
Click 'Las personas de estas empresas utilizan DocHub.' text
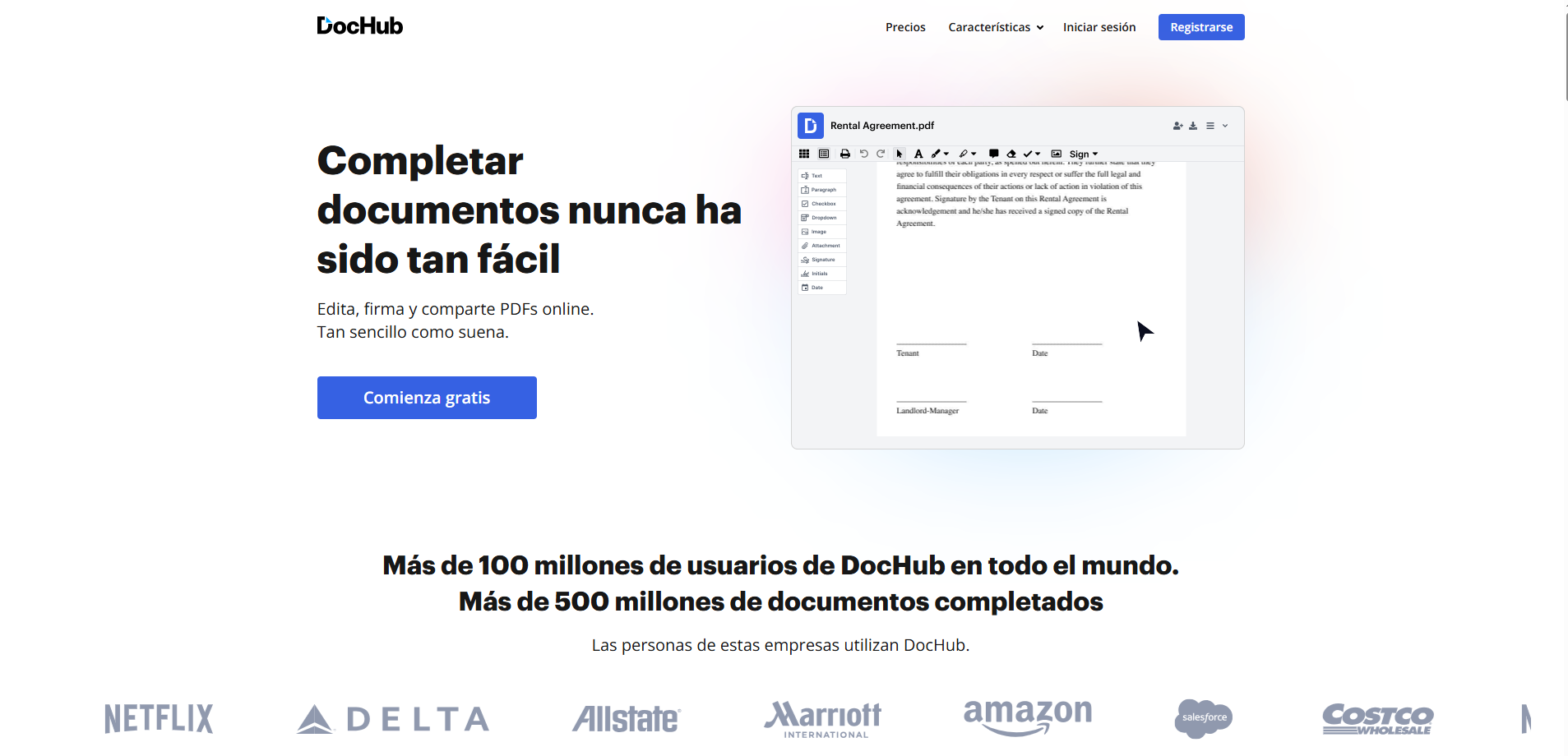pyautogui.click(x=780, y=645)
